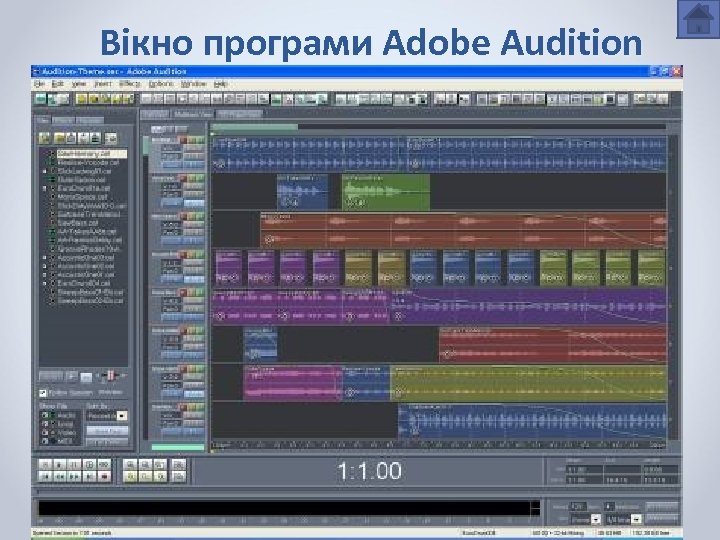
Task: Open the time signature dropdown at bottom right
Action: coord(636,519)
